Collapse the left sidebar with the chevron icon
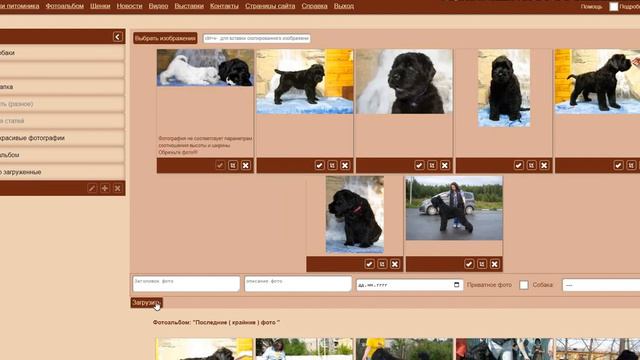The image size is (640, 360). pos(118,37)
